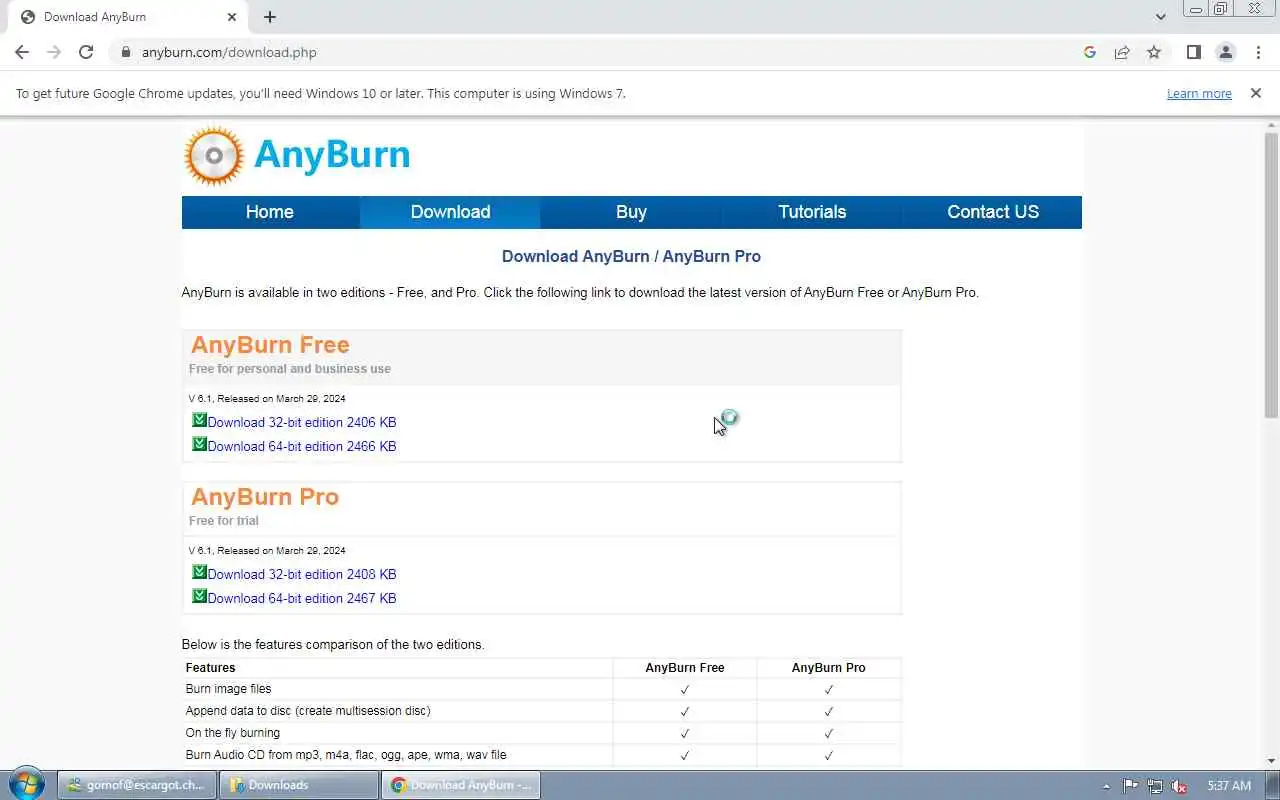Image resolution: width=1280 pixels, height=800 pixels.
Task: Click the scrollbar up arrow
Action: pos(1271,124)
